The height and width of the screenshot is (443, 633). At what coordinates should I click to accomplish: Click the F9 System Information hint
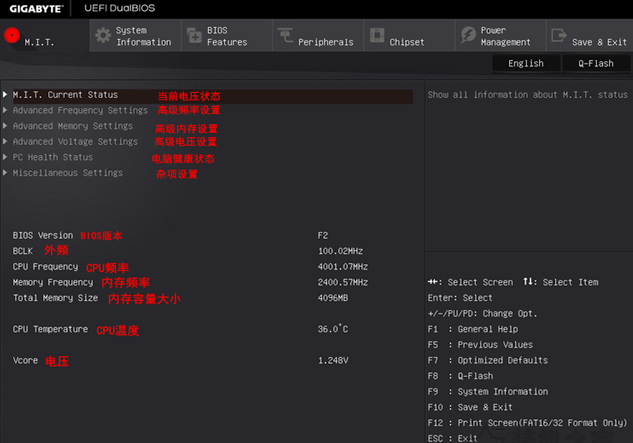488,392
